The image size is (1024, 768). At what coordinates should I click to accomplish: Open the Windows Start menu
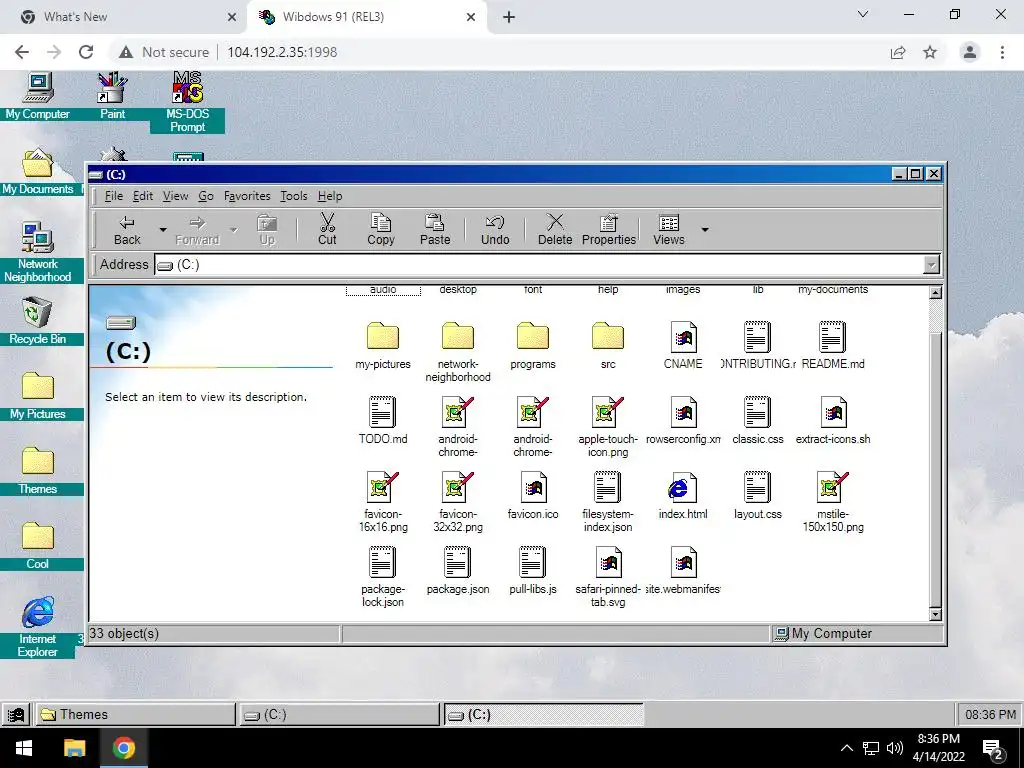[x=24, y=748]
